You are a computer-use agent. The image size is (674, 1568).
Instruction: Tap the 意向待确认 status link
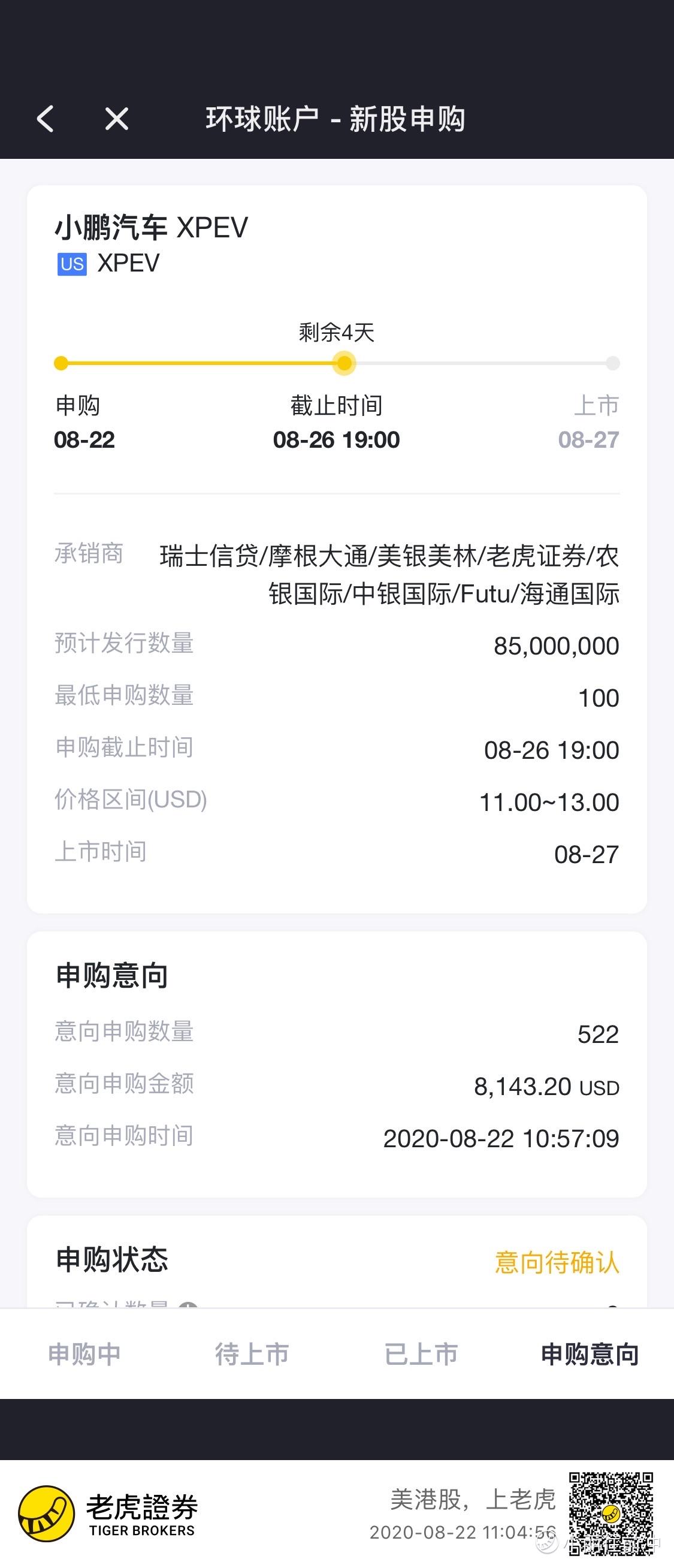[557, 1262]
